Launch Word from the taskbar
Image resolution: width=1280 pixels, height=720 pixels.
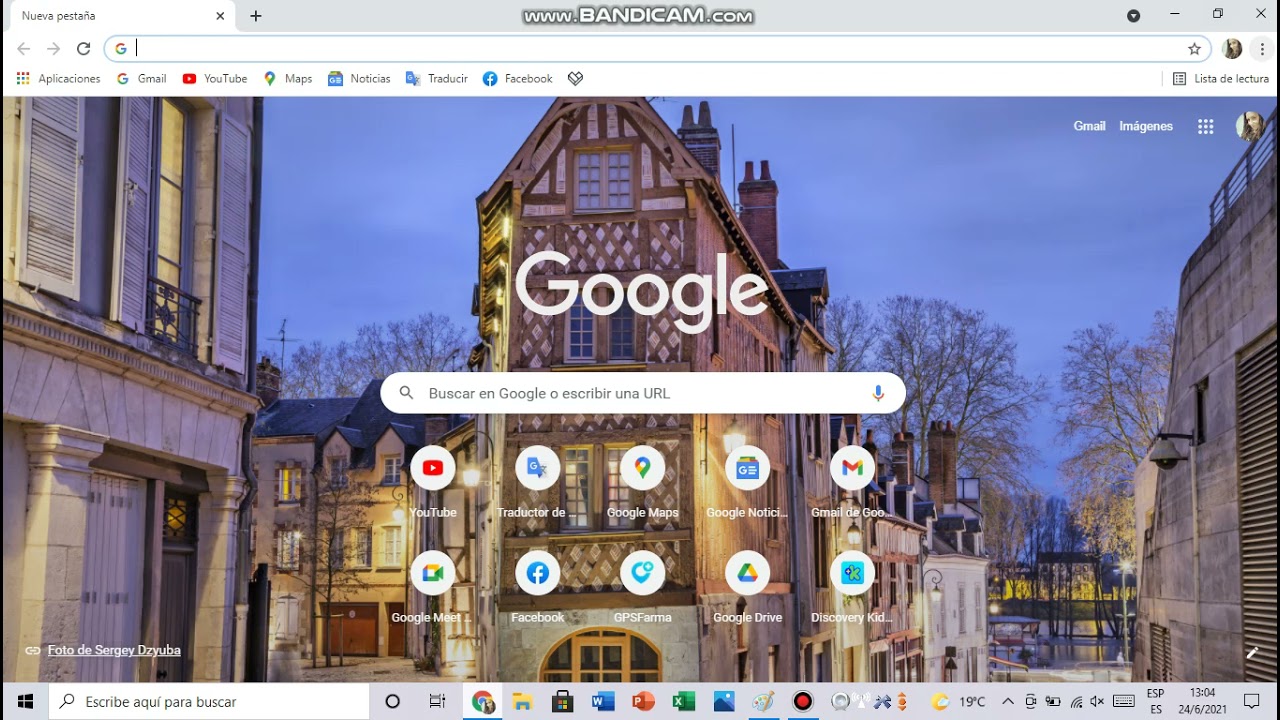pos(603,701)
